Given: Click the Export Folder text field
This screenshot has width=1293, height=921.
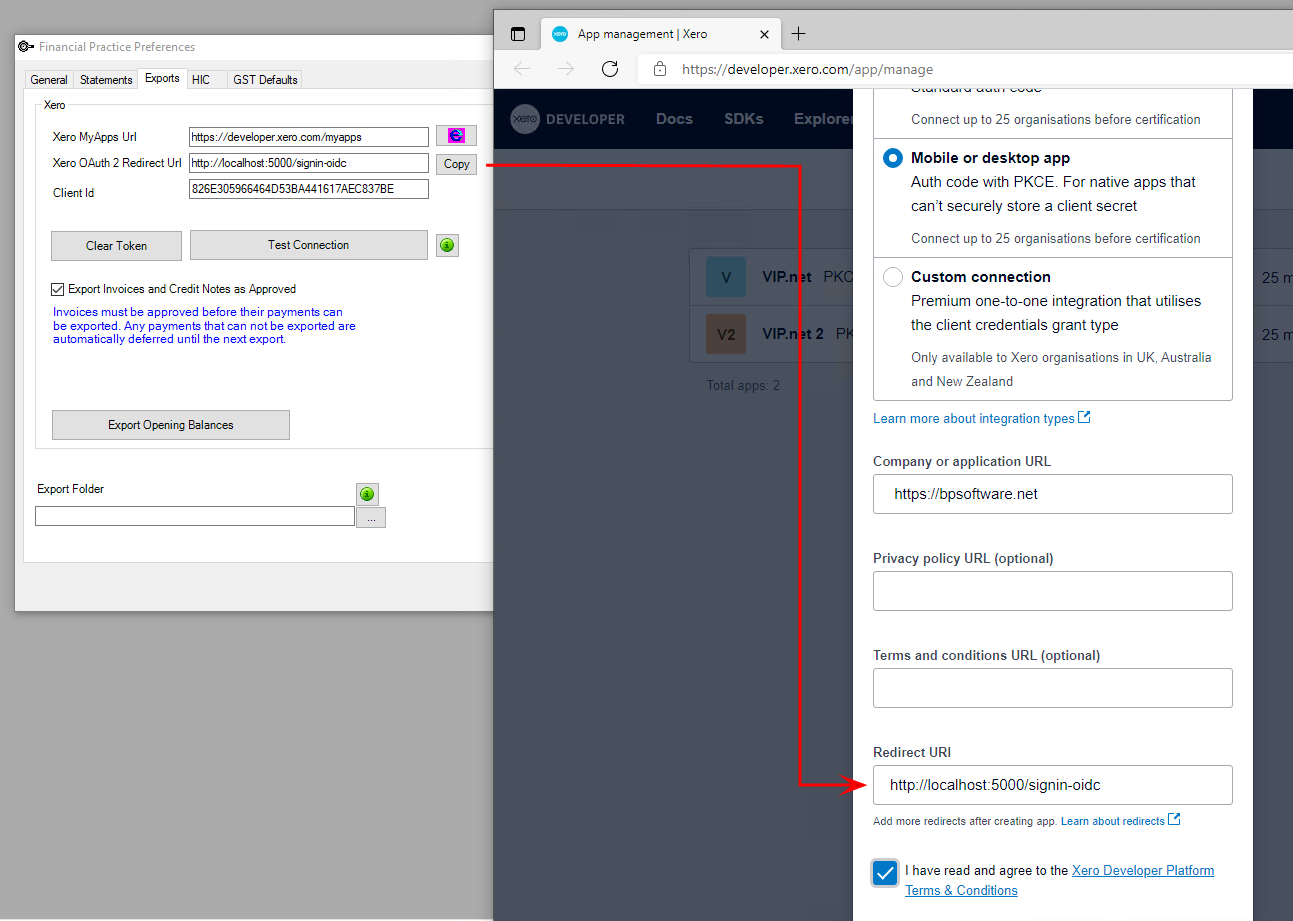Looking at the screenshot, I should (x=195, y=516).
